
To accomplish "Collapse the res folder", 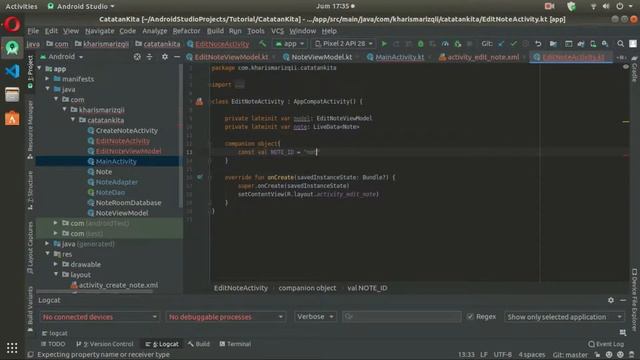I will pos(48,254).
